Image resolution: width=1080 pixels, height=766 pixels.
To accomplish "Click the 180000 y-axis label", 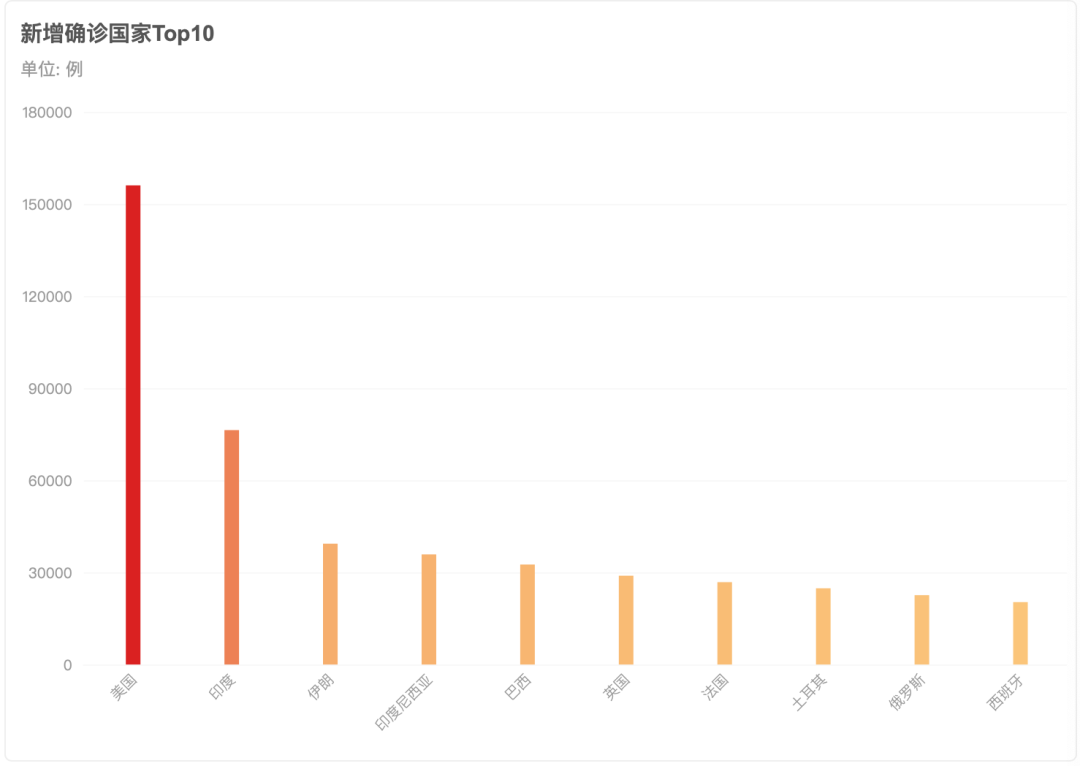I will [x=47, y=113].
